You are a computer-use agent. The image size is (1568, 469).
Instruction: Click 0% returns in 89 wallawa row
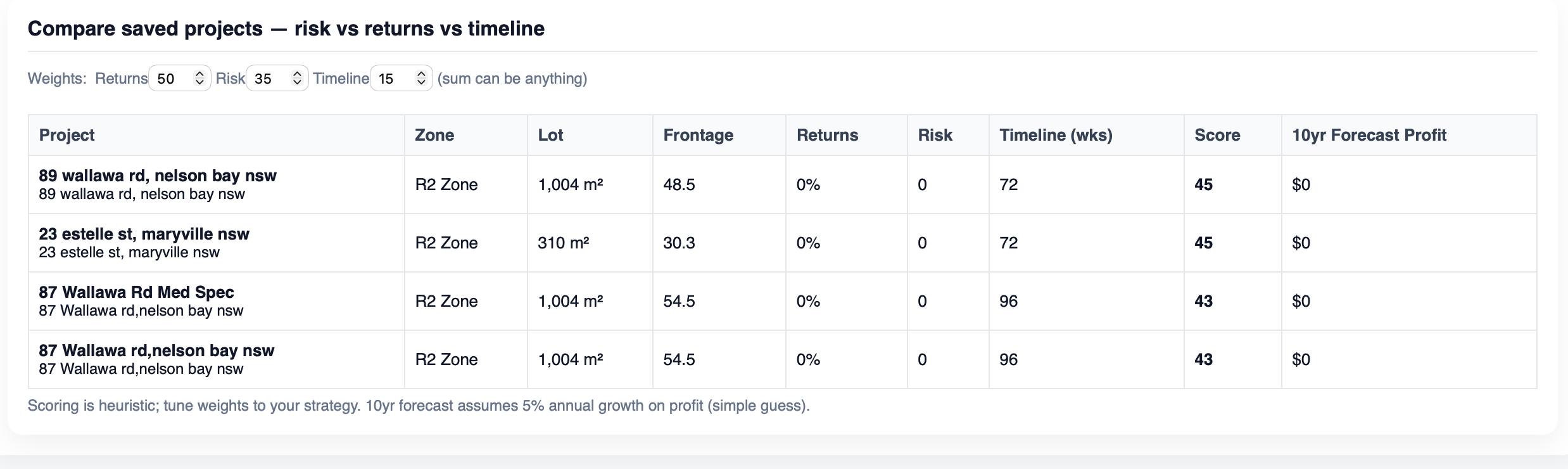point(808,184)
